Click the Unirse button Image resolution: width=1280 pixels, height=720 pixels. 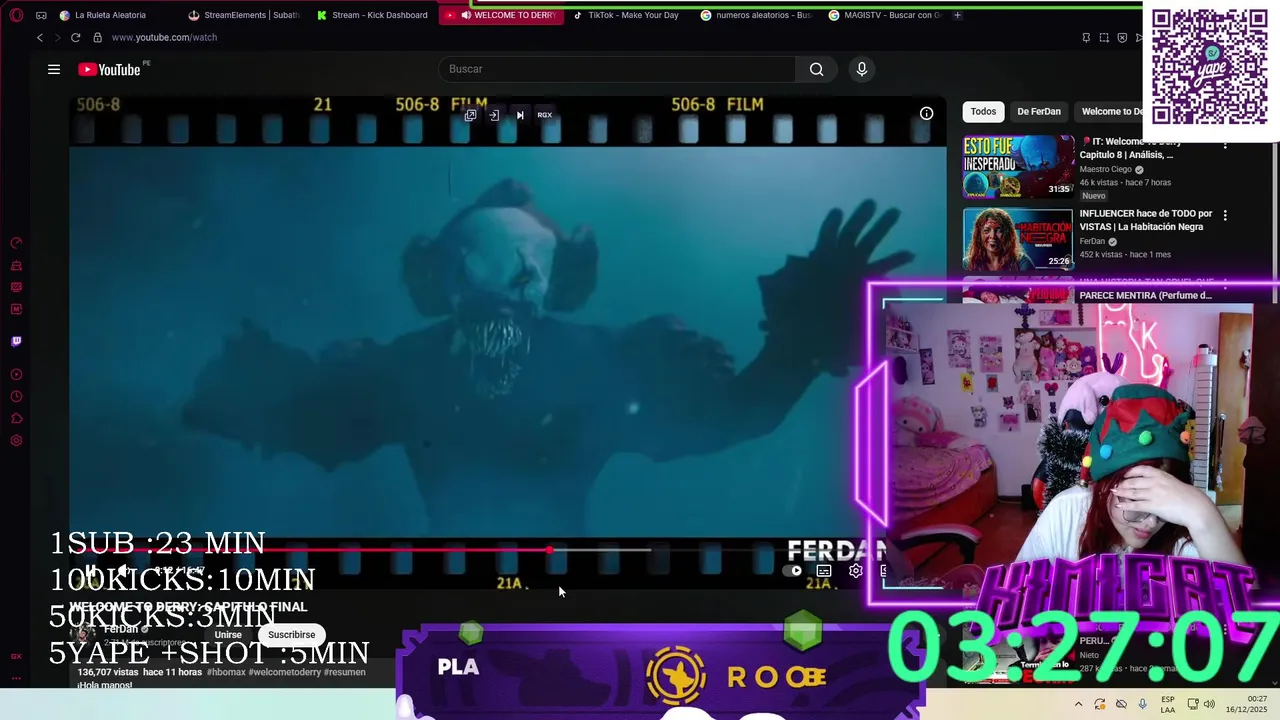pyautogui.click(x=228, y=635)
